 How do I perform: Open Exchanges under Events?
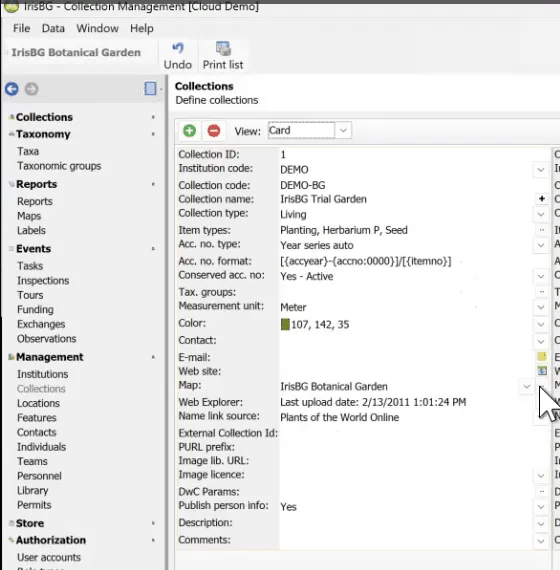(x=41, y=324)
